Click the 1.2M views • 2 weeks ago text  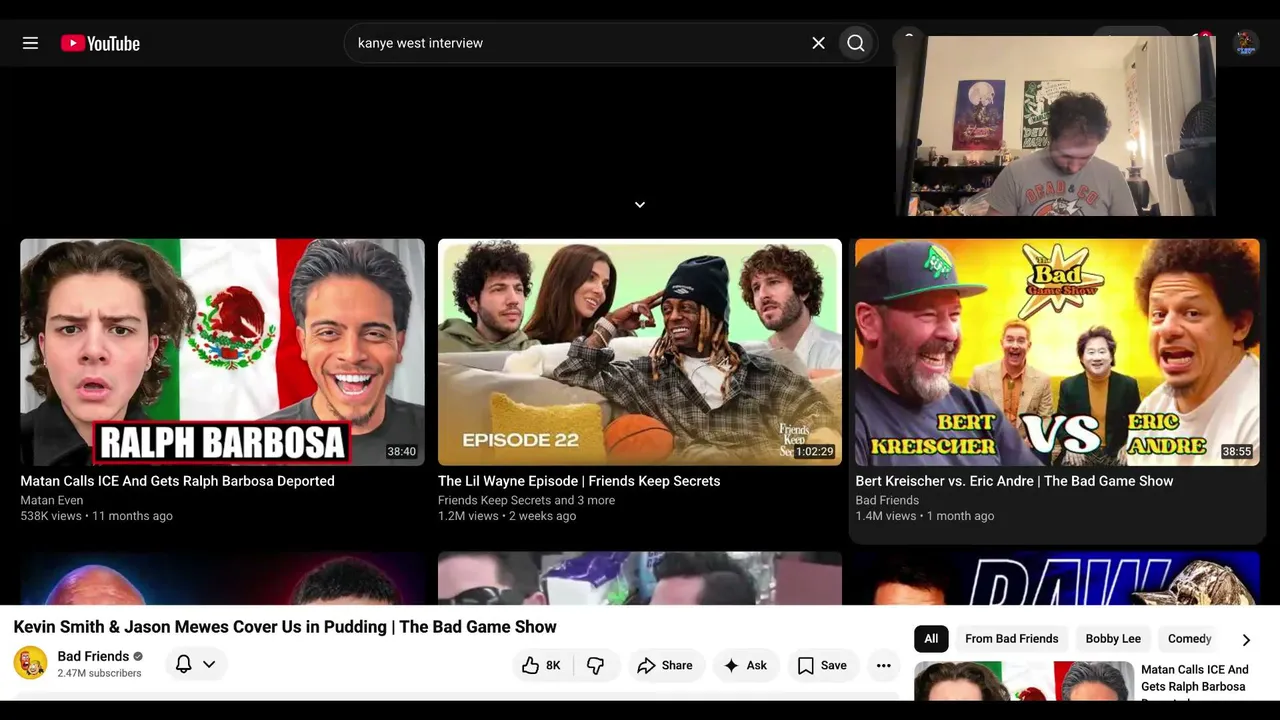pos(507,516)
